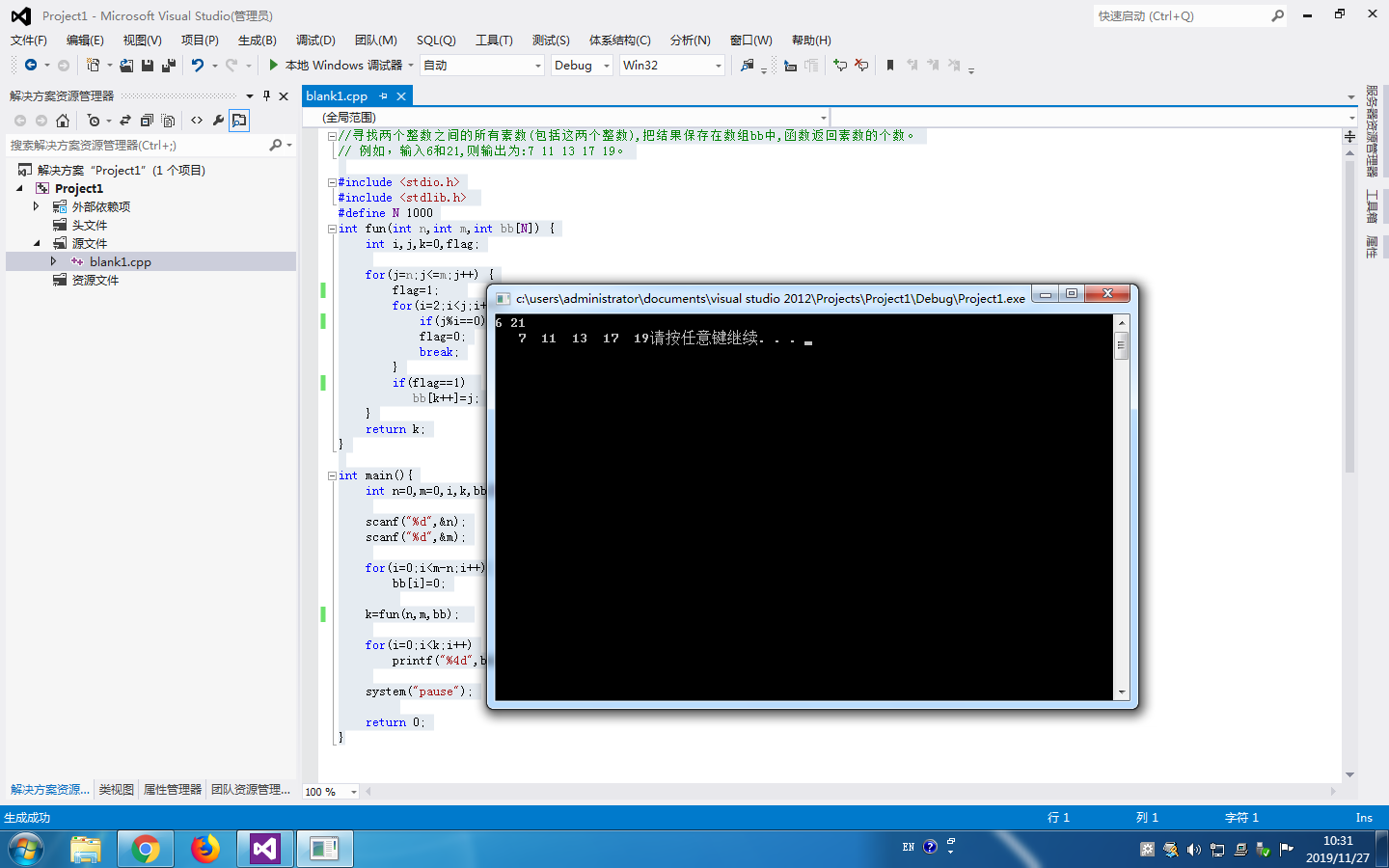
Task: Open the 帮助(H) help menu
Action: [811, 41]
